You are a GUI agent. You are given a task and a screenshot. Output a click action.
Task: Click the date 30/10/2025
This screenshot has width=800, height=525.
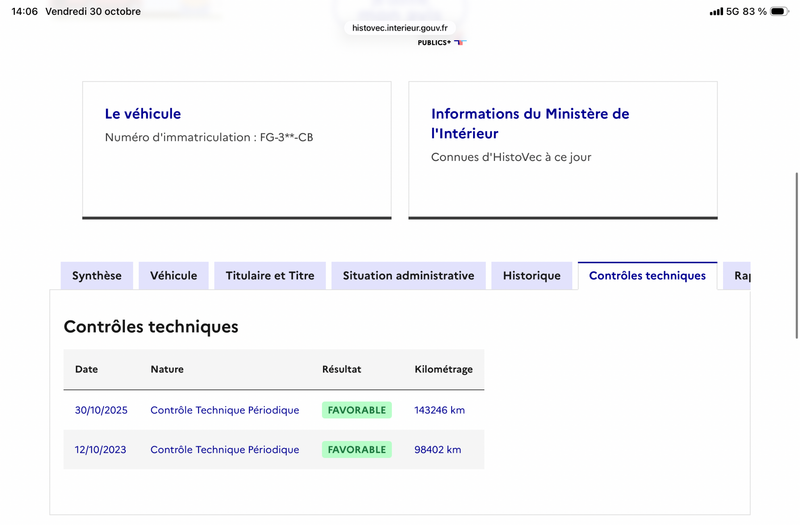click(101, 410)
